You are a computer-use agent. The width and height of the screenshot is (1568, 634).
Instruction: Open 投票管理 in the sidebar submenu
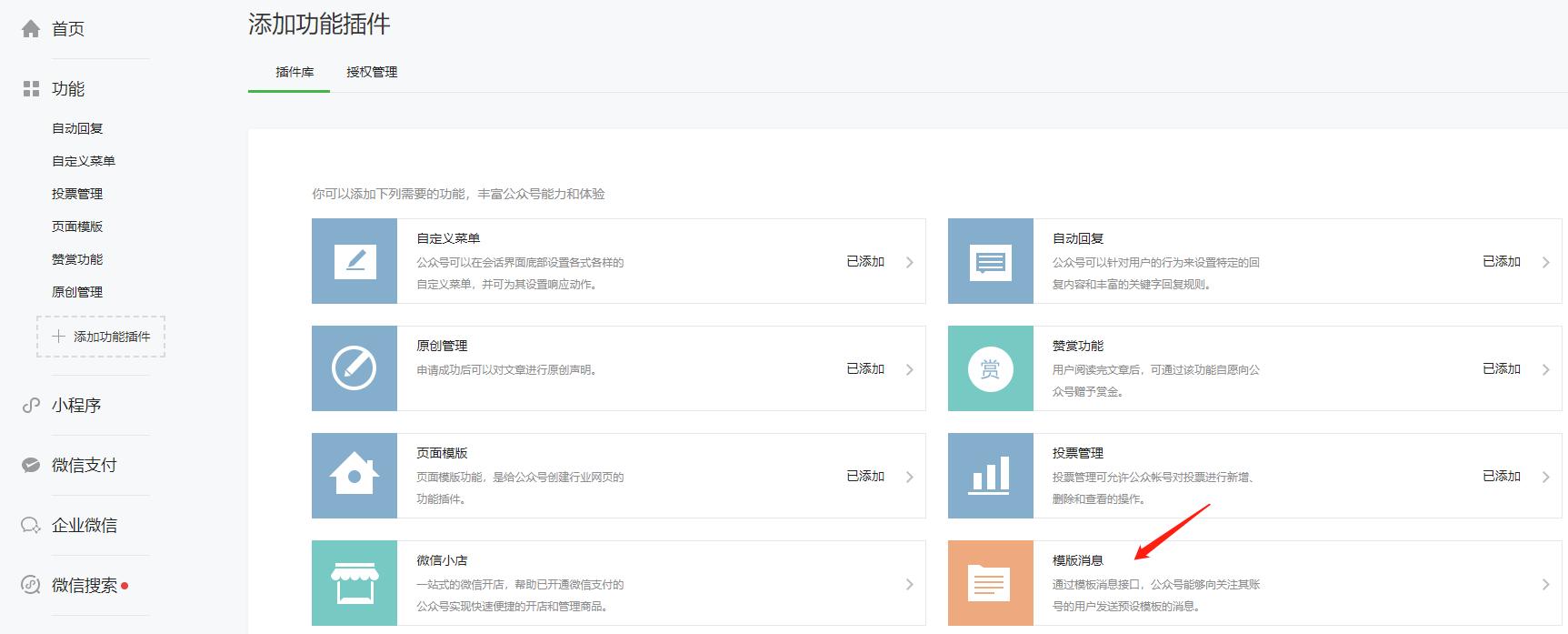(x=77, y=194)
